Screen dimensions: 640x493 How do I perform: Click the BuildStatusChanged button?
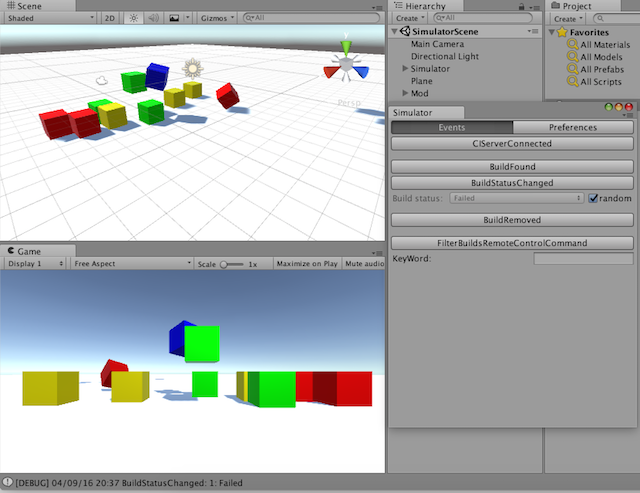[x=512, y=183]
